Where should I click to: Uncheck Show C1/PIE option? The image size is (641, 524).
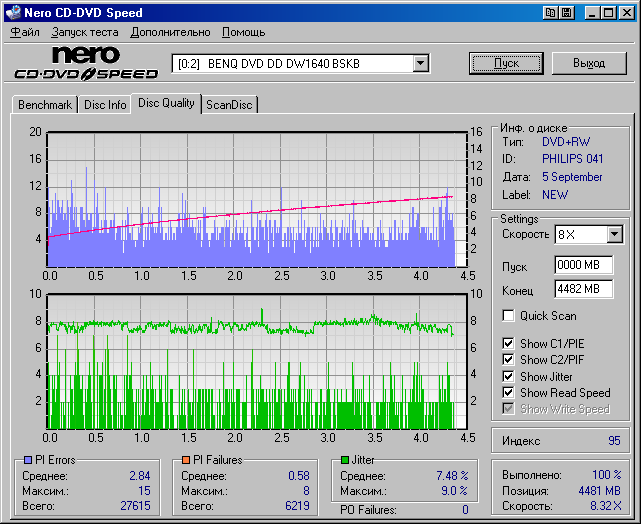click(x=509, y=344)
